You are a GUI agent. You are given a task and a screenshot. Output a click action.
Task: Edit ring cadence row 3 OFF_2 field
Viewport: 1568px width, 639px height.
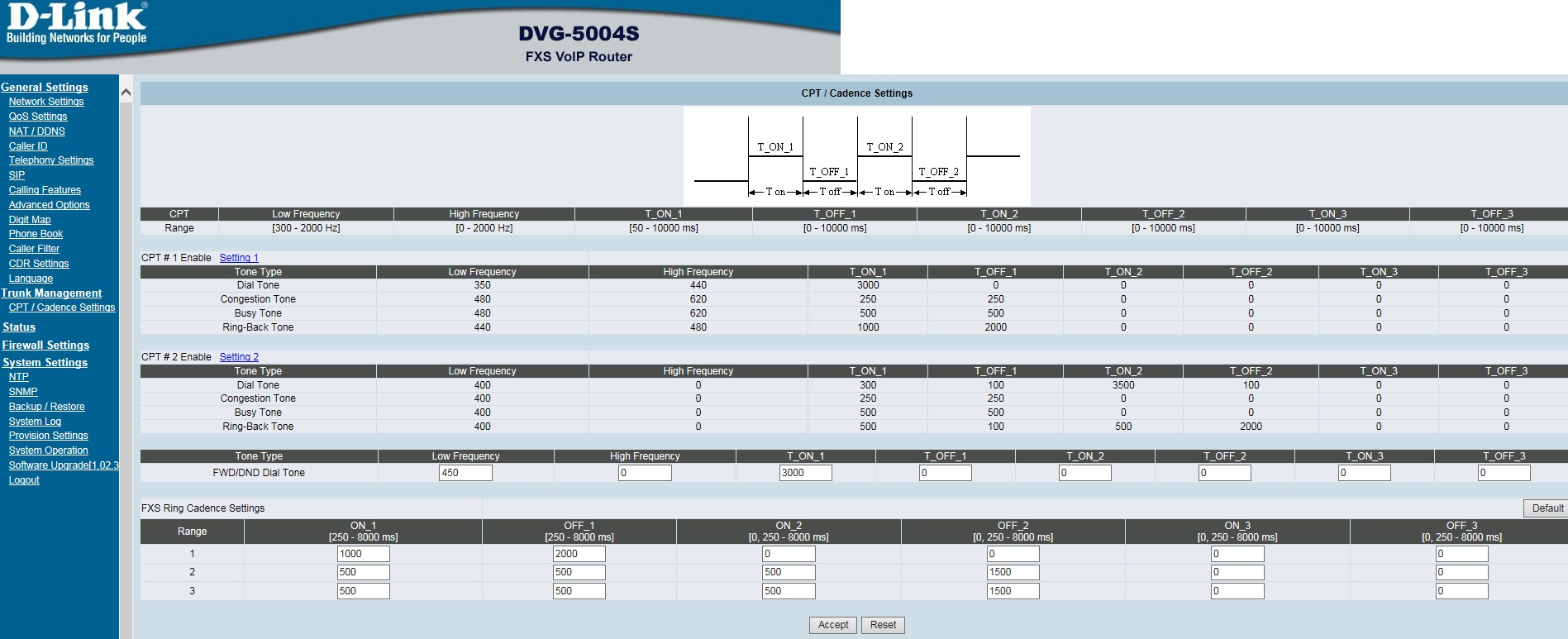[1013, 591]
